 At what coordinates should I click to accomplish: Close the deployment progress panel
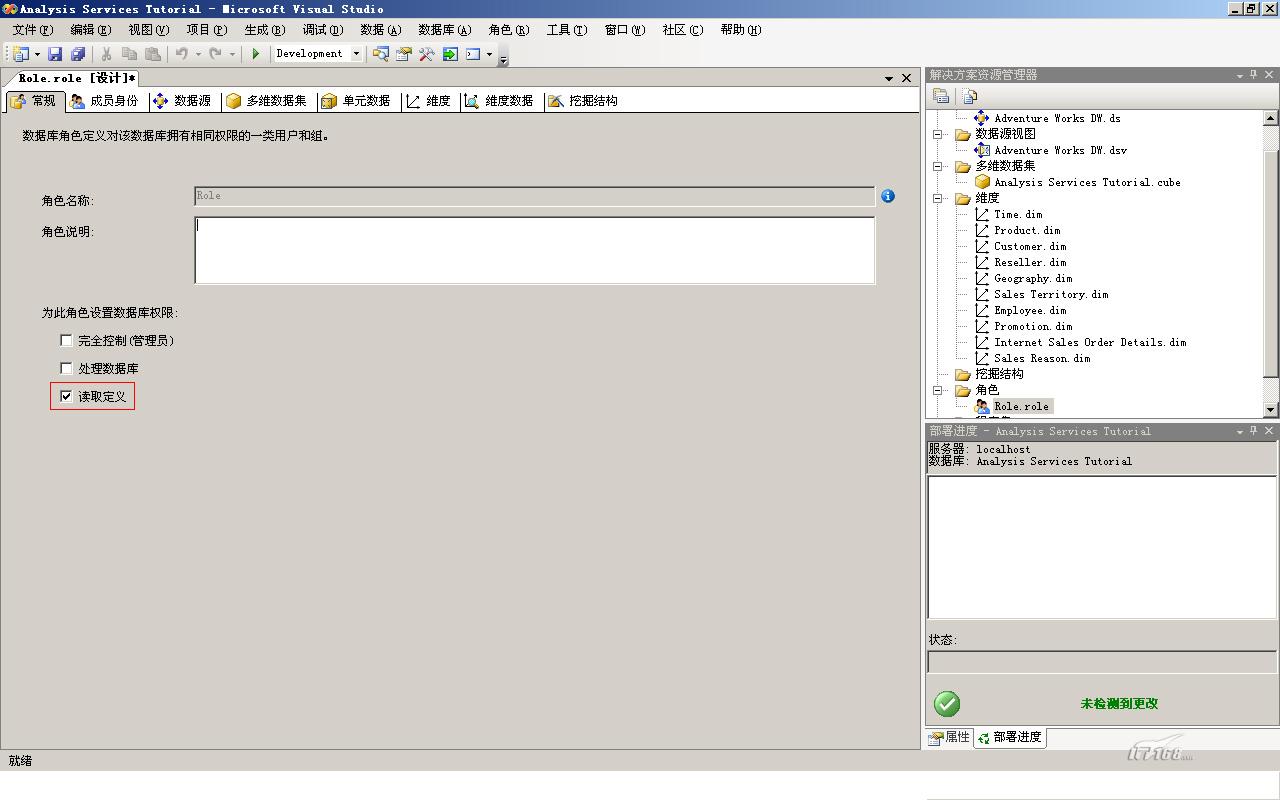click(1270, 431)
